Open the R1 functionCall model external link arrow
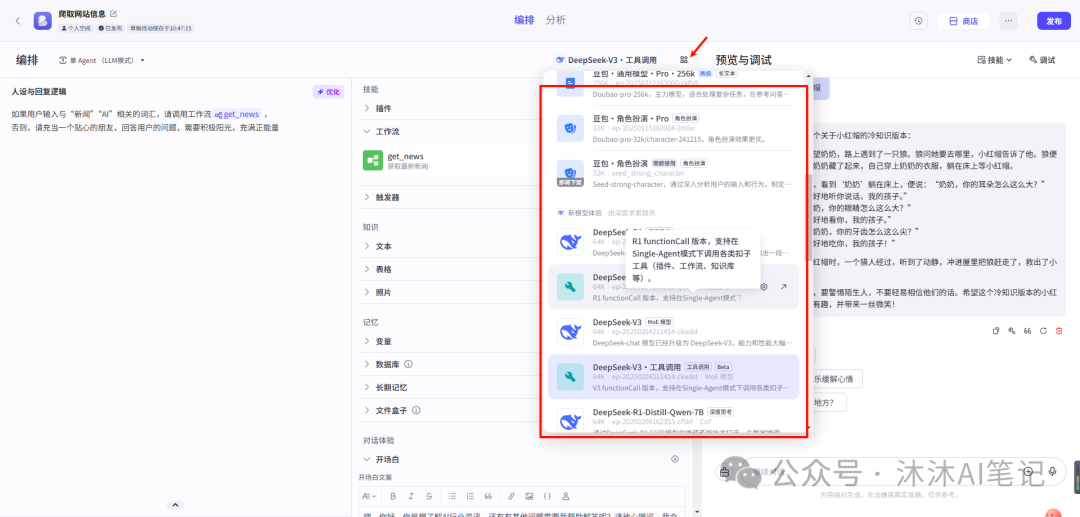Viewport: 1080px width, 517px height. pos(784,286)
